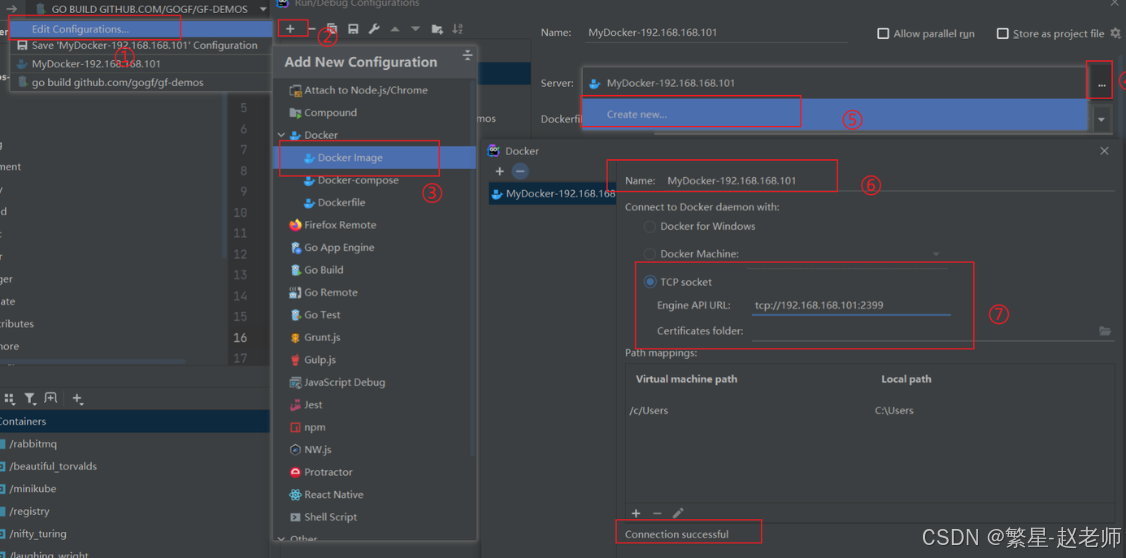Click the Engine API URL input field
Screen dimensions: 1126x558
click(850, 306)
